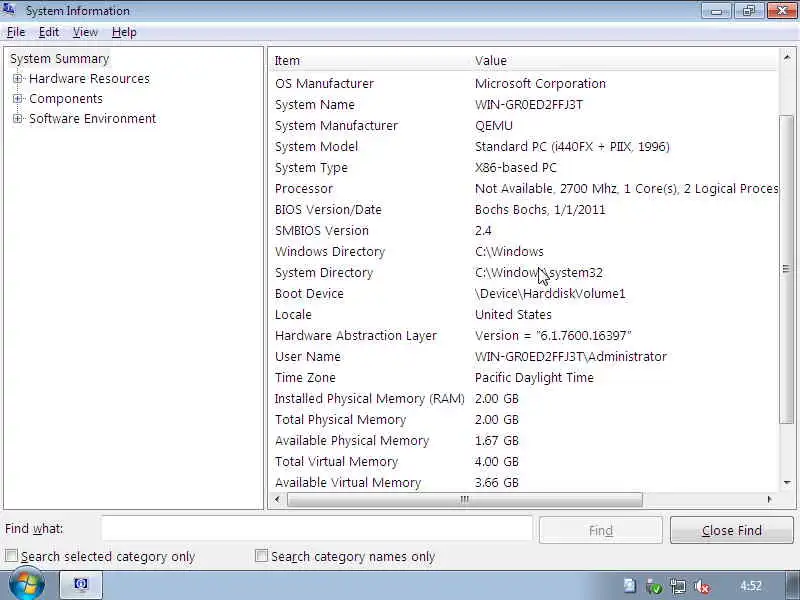
Task: Expand the Hardware Resources node
Action: [18, 79]
